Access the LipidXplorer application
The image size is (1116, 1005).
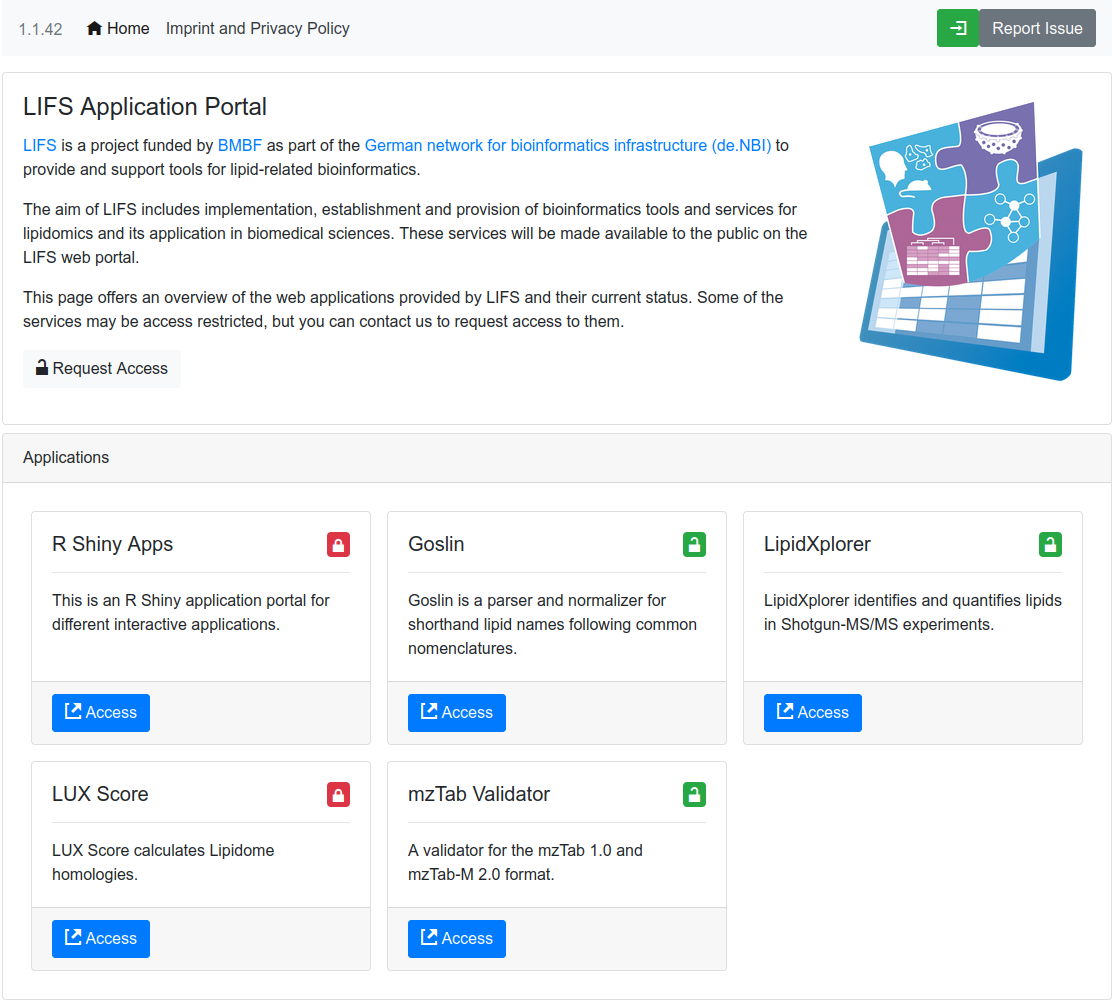[x=813, y=712]
